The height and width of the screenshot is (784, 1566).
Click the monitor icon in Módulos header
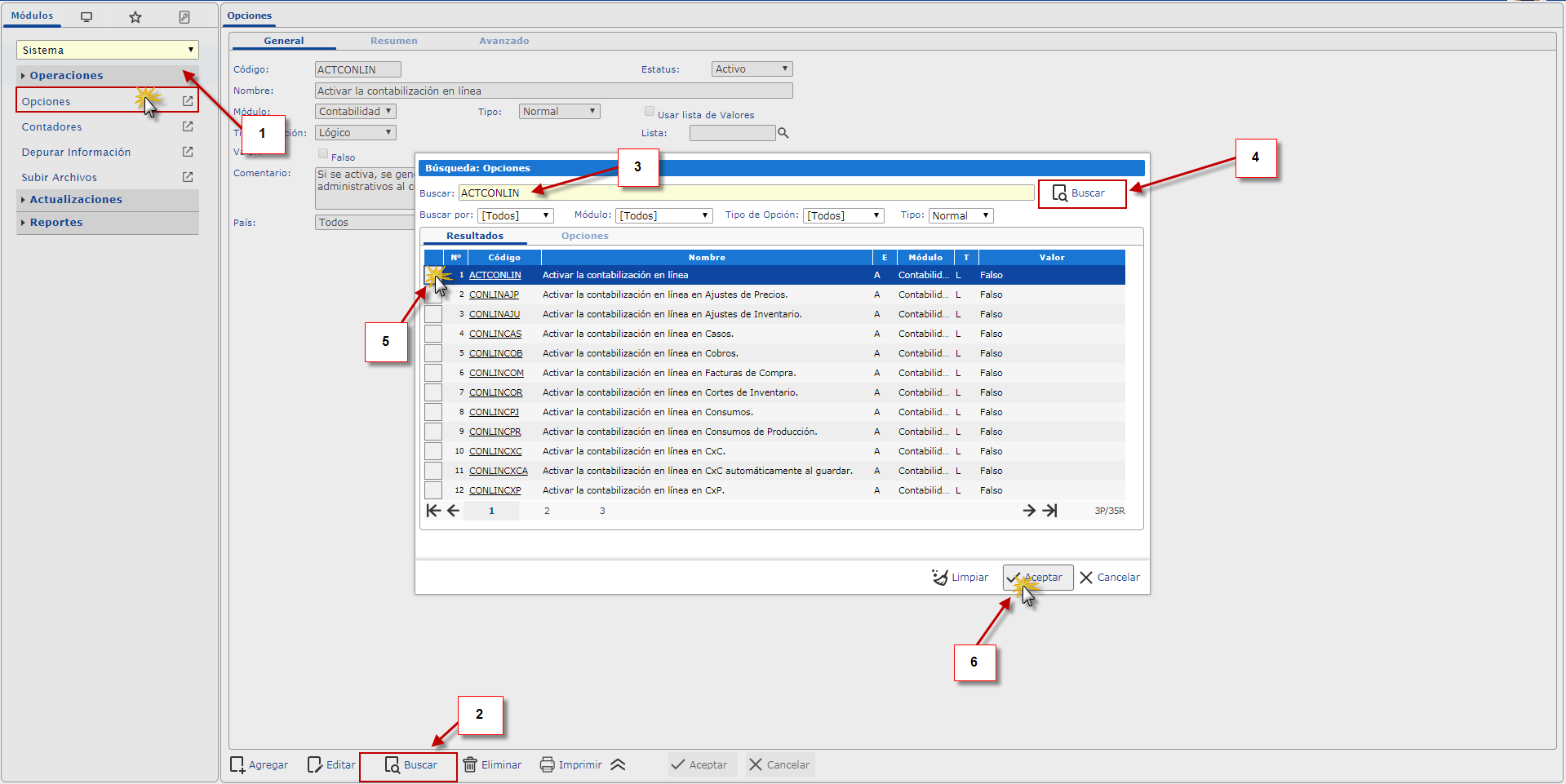87,17
